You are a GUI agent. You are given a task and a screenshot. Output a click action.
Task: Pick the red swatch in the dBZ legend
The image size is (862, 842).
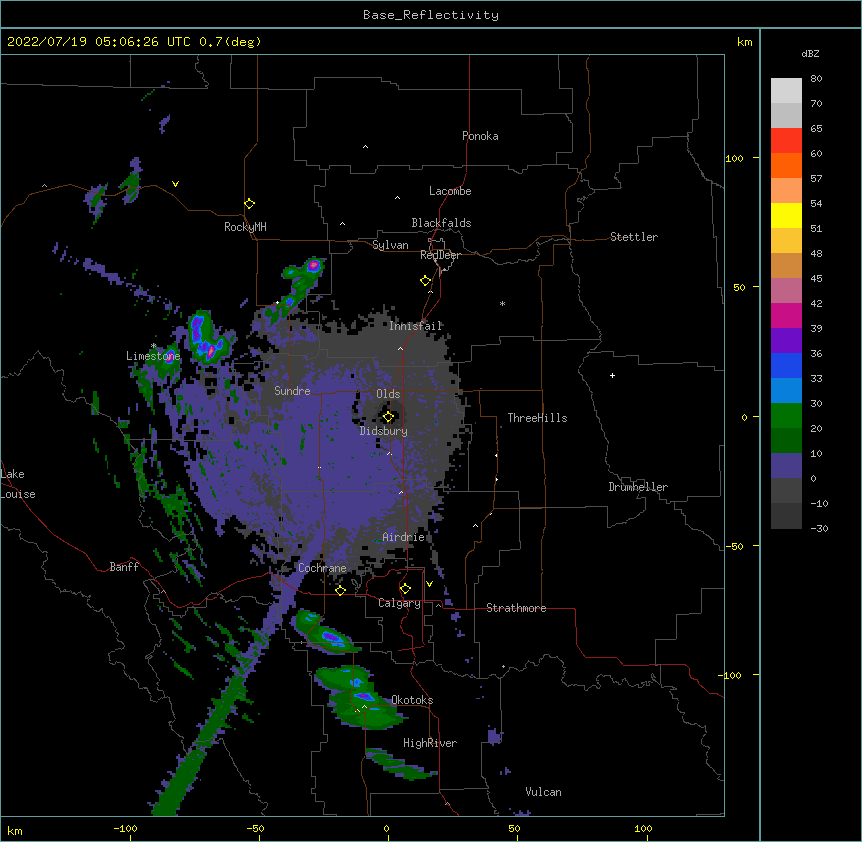tap(786, 140)
